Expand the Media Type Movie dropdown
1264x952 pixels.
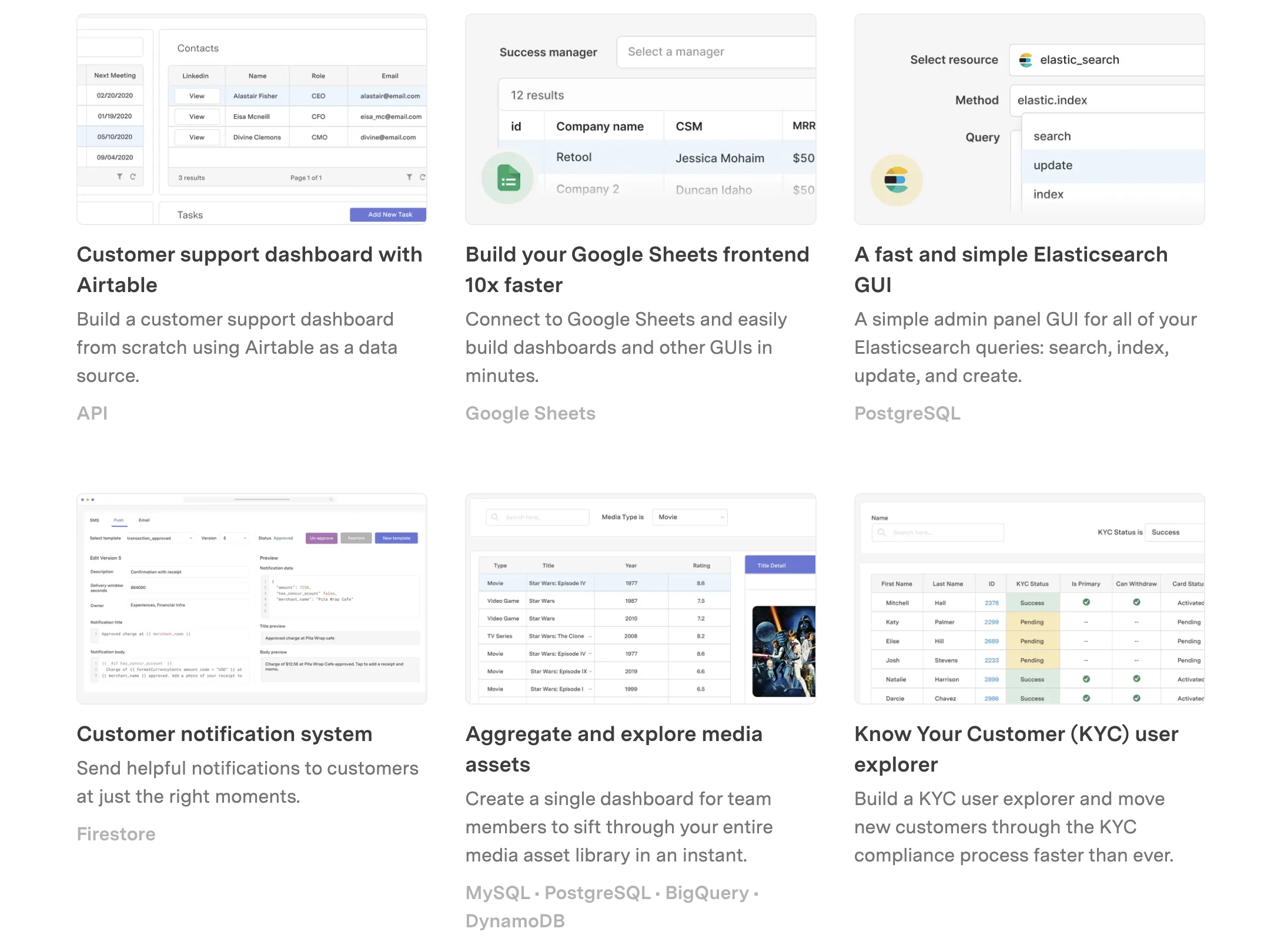pyautogui.click(x=690, y=517)
